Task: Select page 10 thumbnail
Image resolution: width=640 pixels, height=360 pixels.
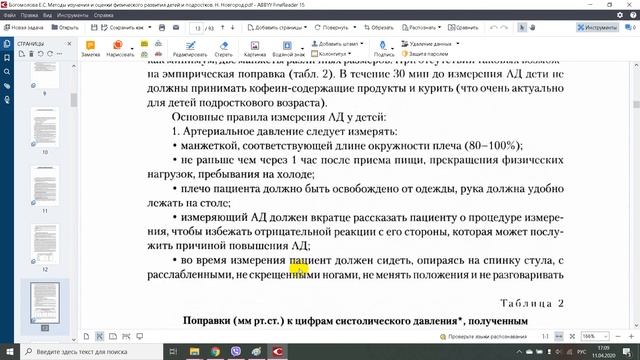Action: click(45, 127)
